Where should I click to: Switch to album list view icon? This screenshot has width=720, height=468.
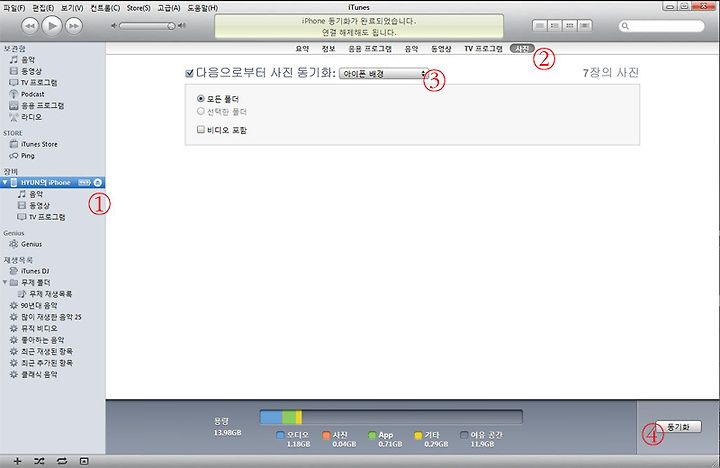coord(554,26)
